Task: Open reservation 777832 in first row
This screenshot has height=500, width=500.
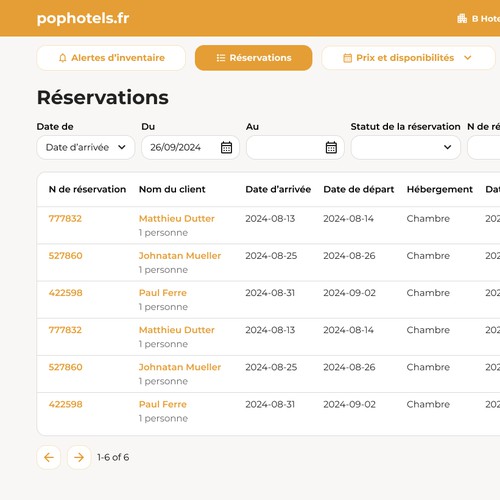Action: [x=65, y=219]
